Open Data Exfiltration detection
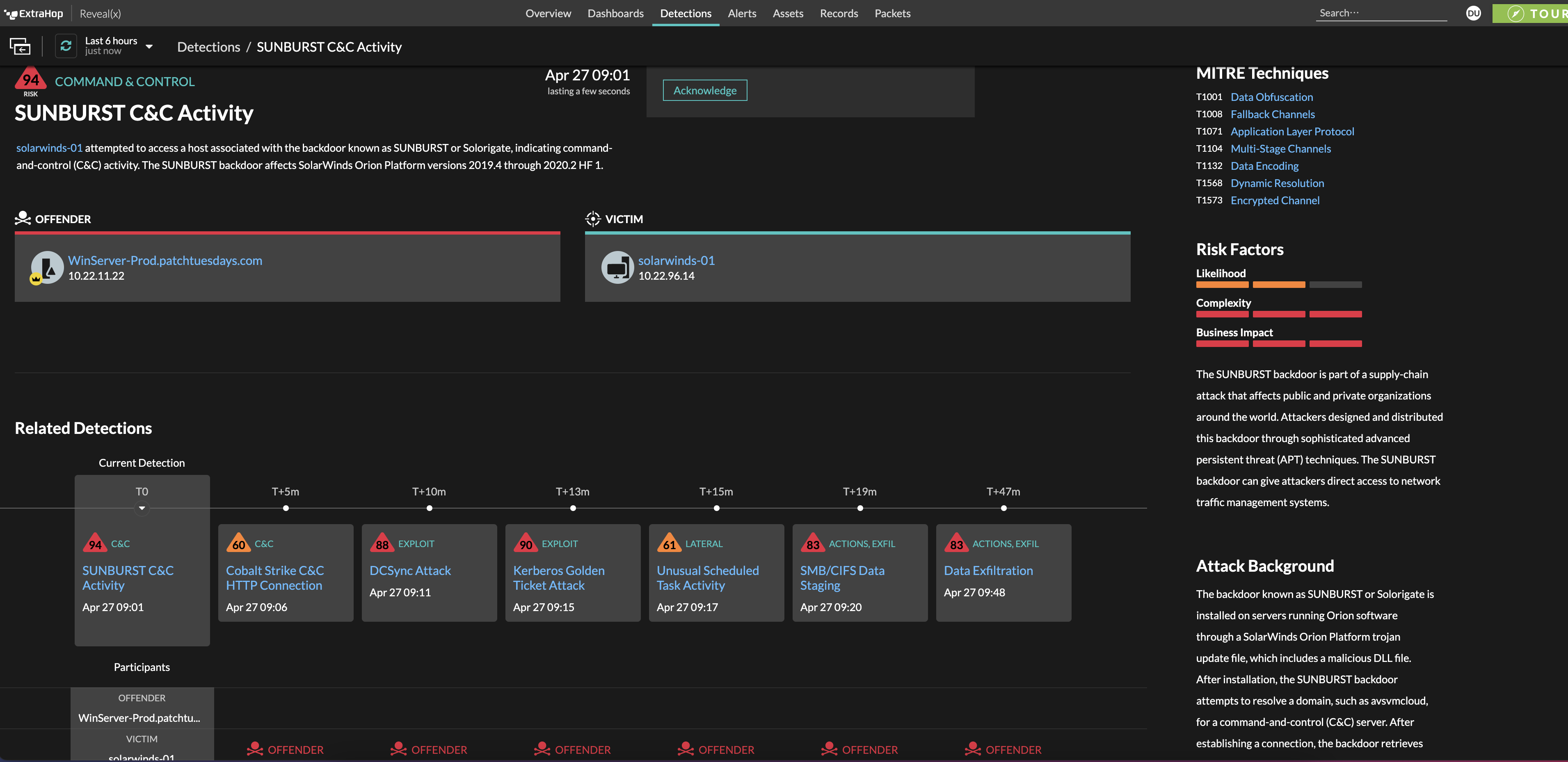Screen dimensions: 1568x762 (989, 570)
